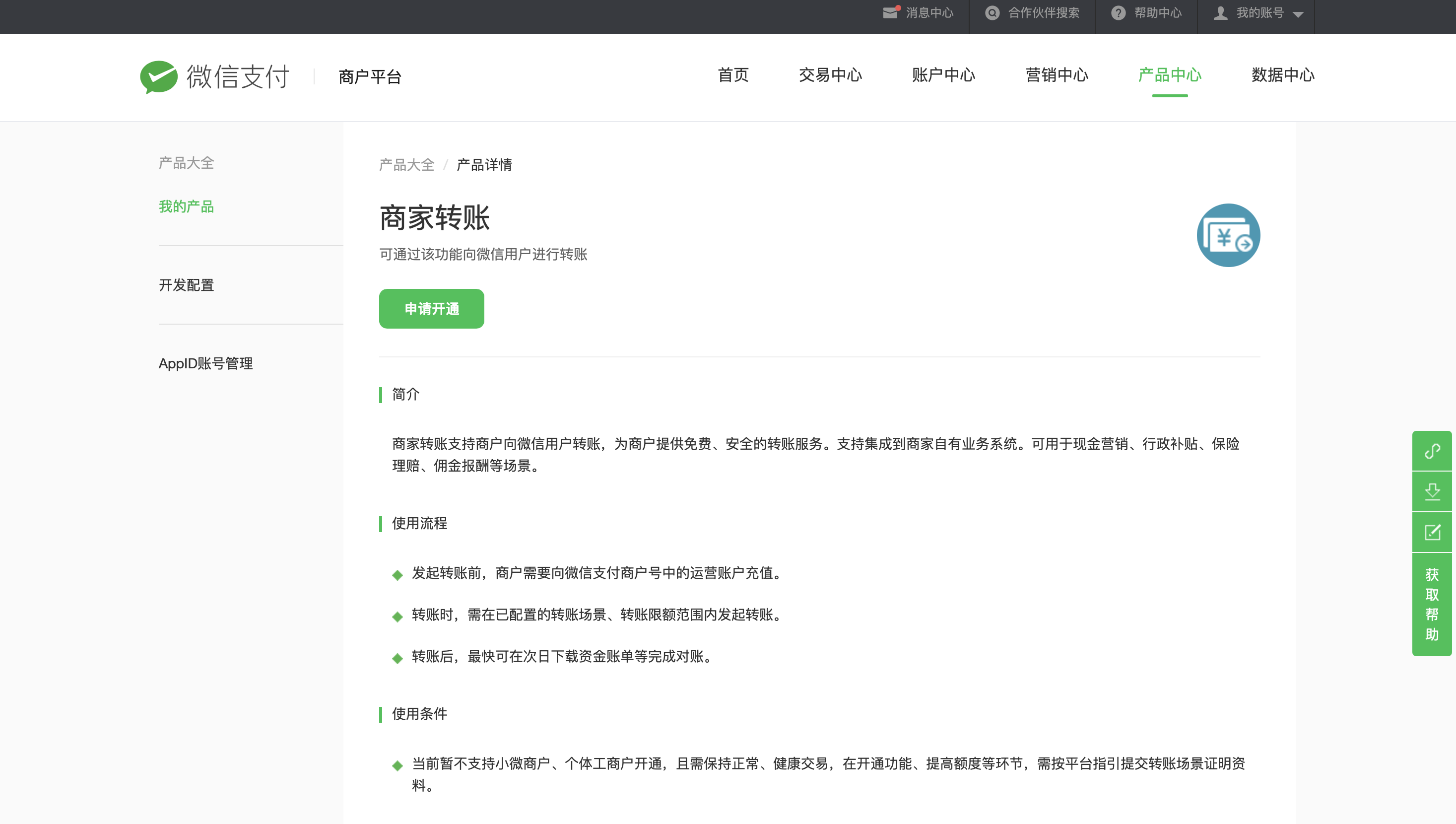This screenshot has width=1456, height=824.
Task: Open 我的产品 in the left sidebar
Action: click(x=186, y=206)
